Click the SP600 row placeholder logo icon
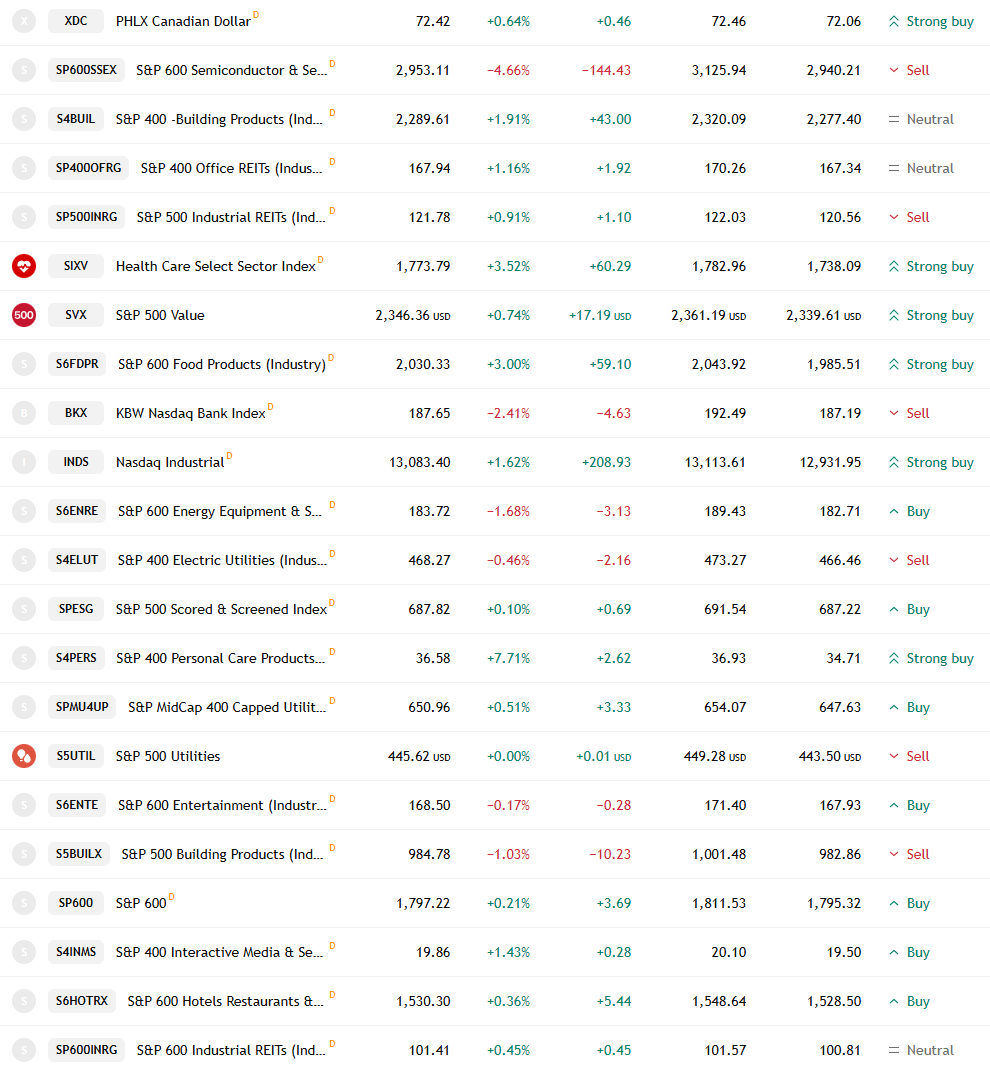Screen dimensions: 990x1073 tap(24, 903)
